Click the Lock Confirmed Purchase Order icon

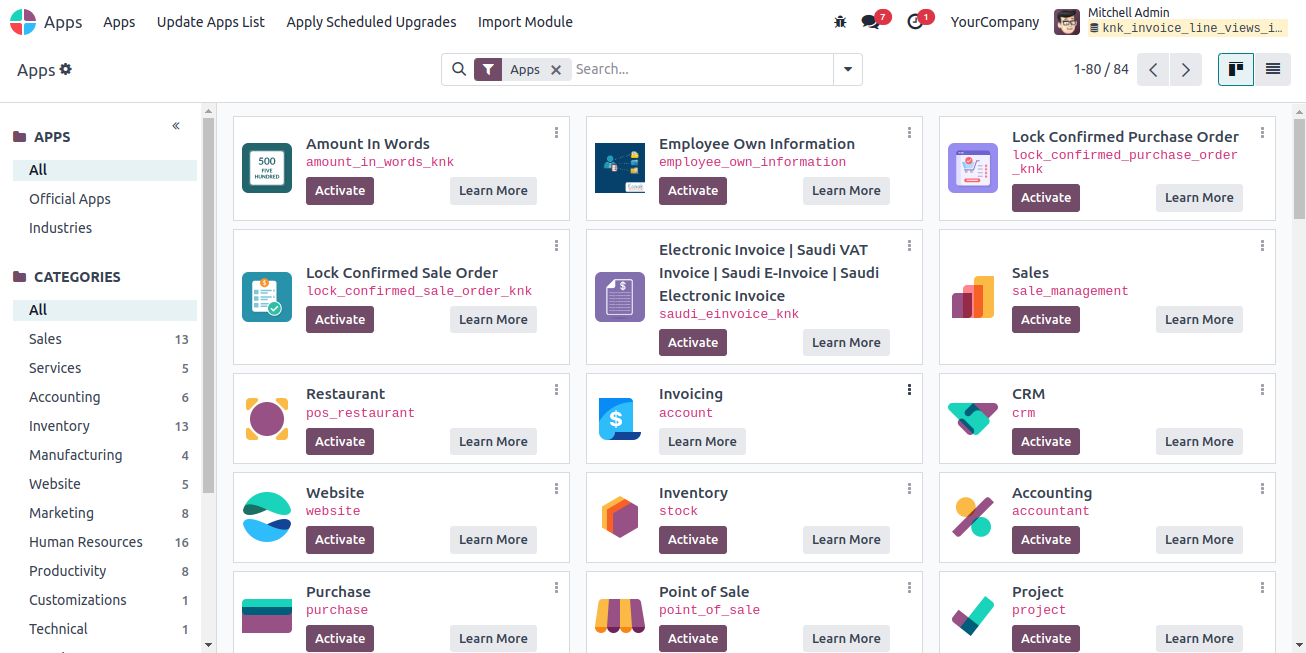pyautogui.click(x=973, y=168)
